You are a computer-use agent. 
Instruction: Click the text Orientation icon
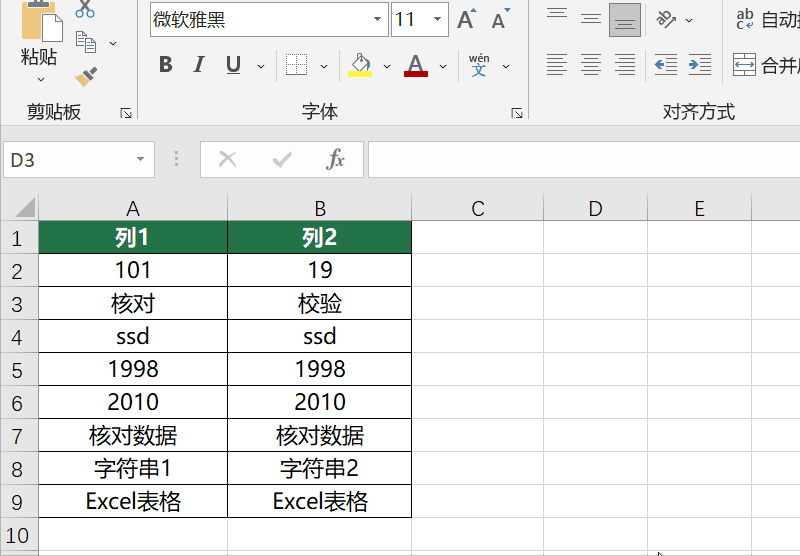pyautogui.click(x=668, y=19)
